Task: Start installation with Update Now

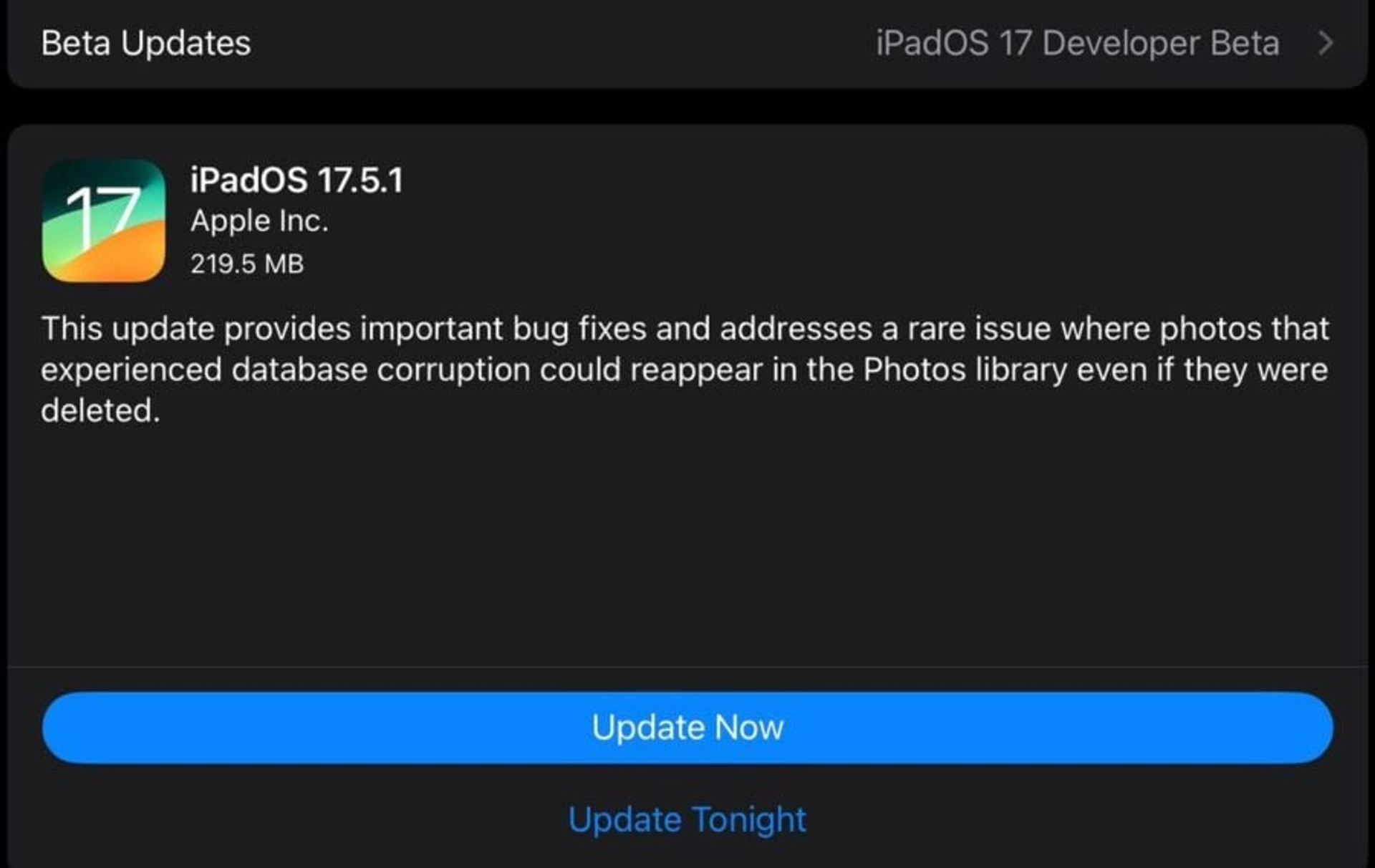Action: pyautogui.click(x=687, y=728)
